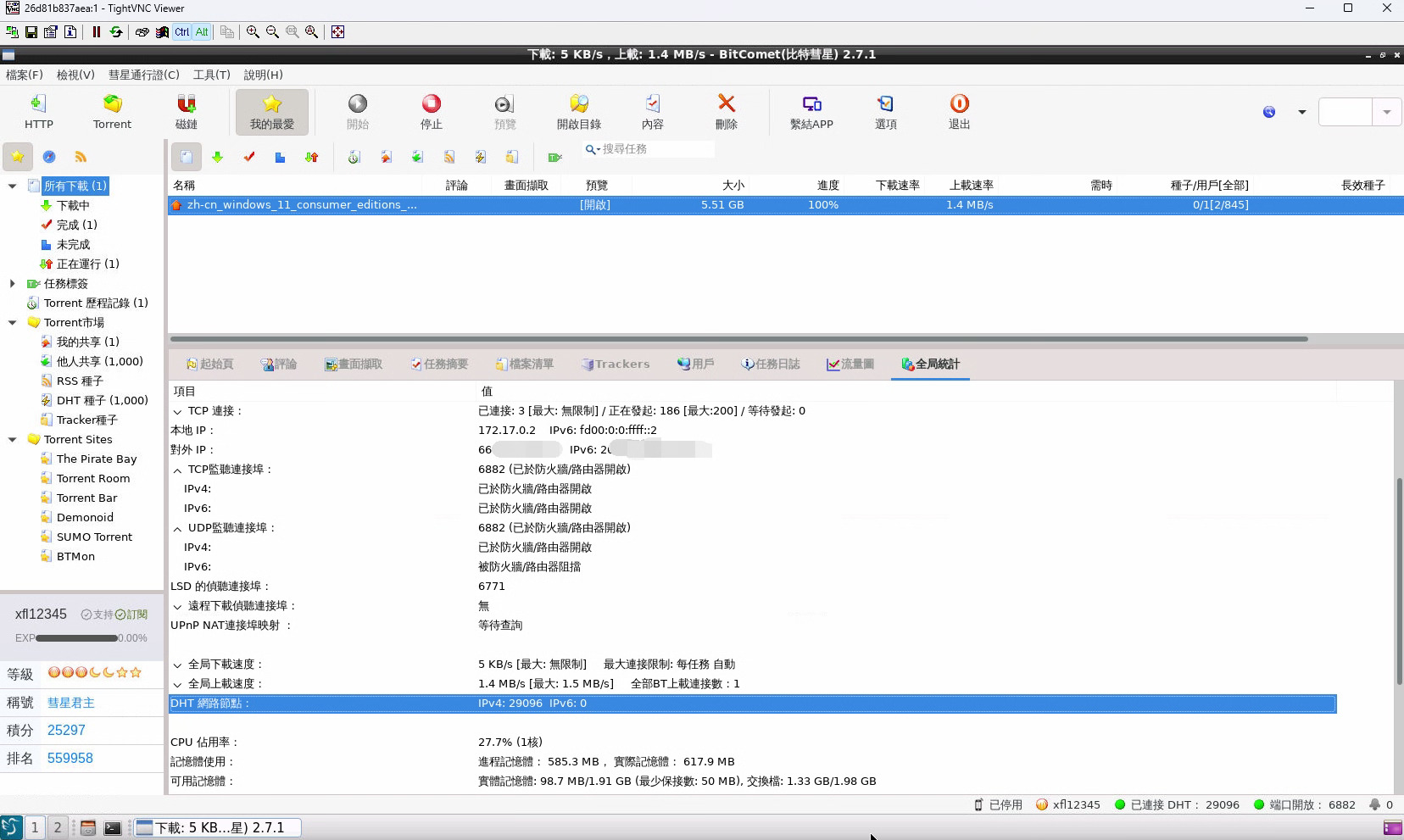
Task: Open the 檔案(F) menu
Action: (25, 75)
